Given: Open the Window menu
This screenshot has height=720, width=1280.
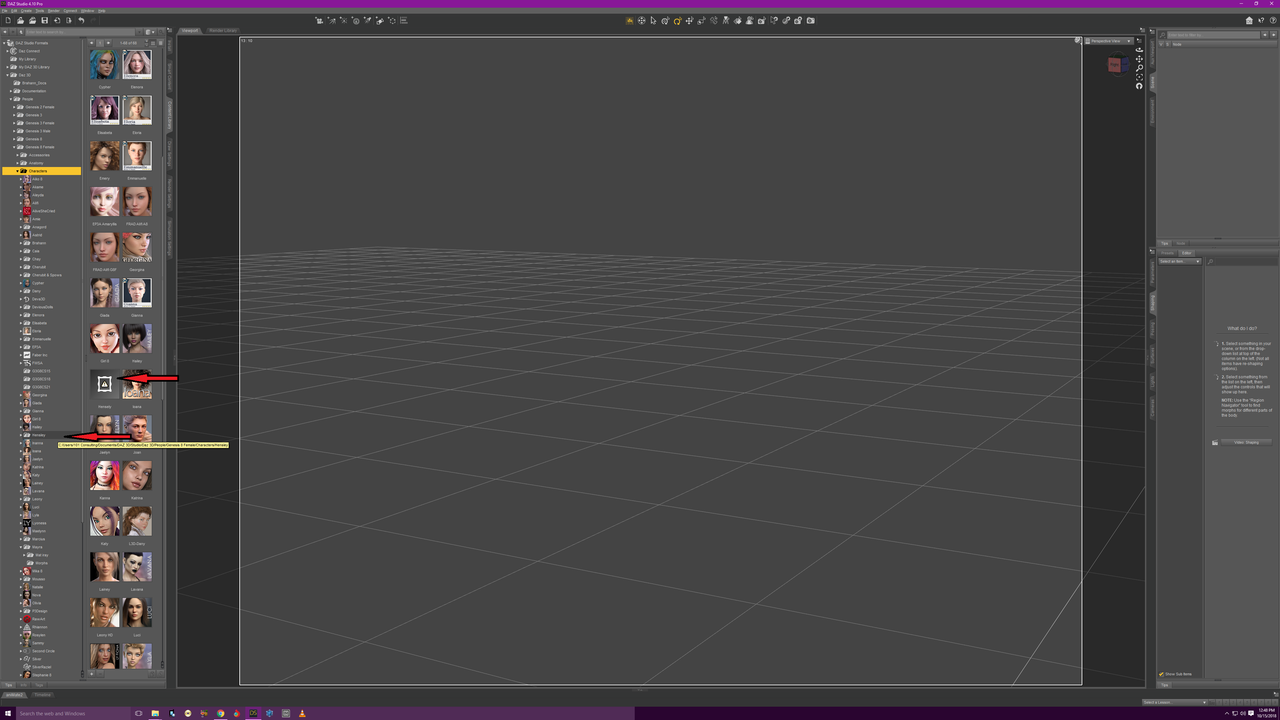Looking at the screenshot, I should pos(88,11).
